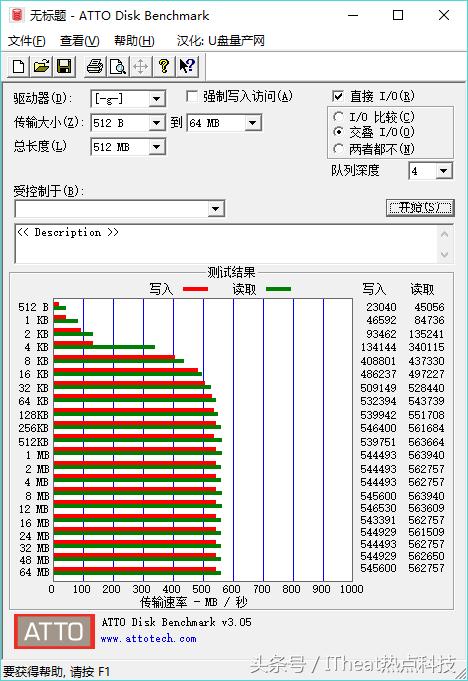Click write value 23040
Image resolution: width=468 pixels, height=681 pixels.
[381, 307]
